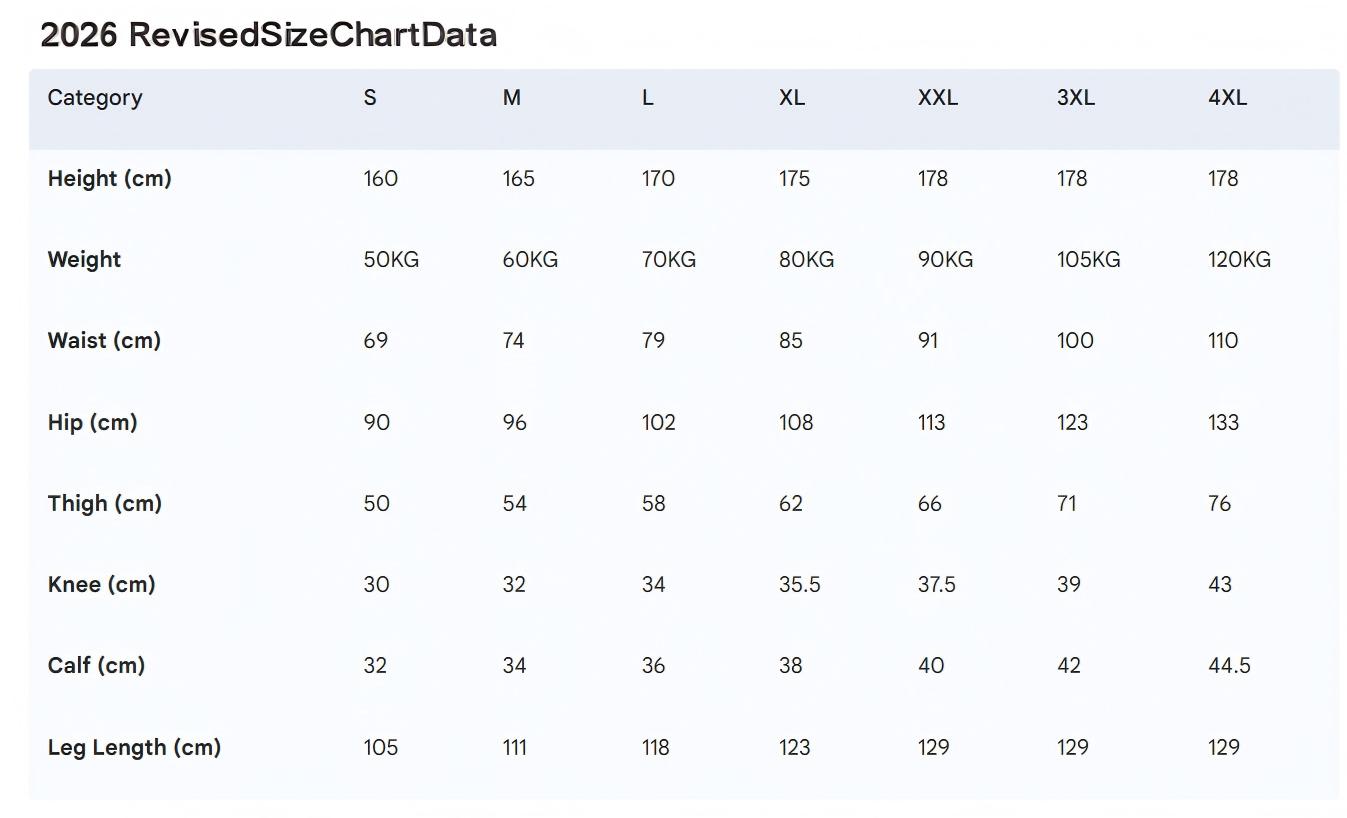Select the 133 hip value for 4XL

[x=1223, y=422]
